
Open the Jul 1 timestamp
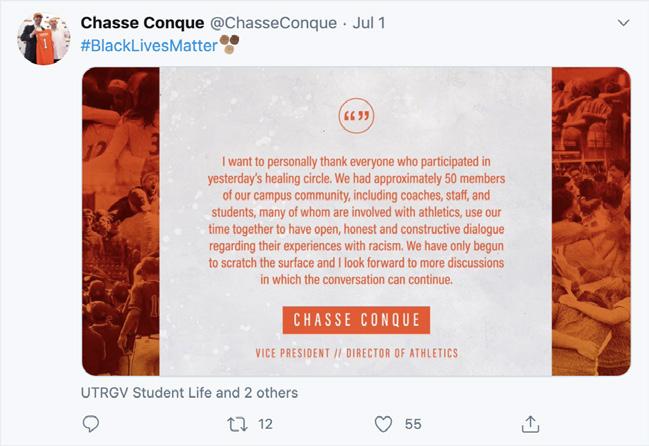tap(369, 23)
